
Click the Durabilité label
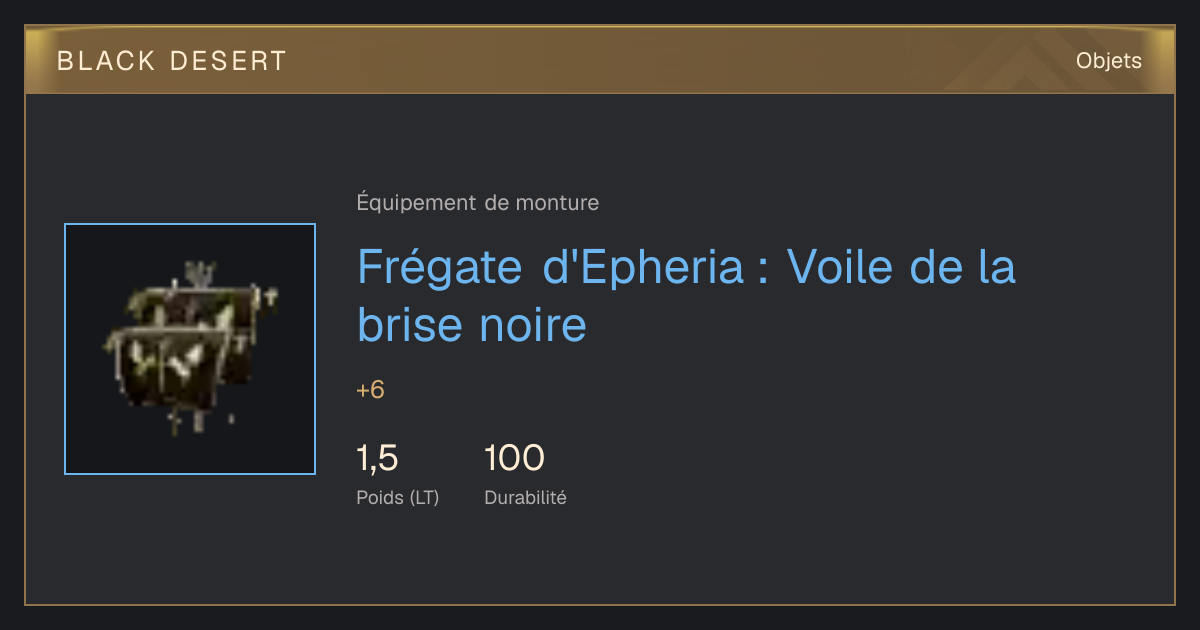[x=525, y=497]
